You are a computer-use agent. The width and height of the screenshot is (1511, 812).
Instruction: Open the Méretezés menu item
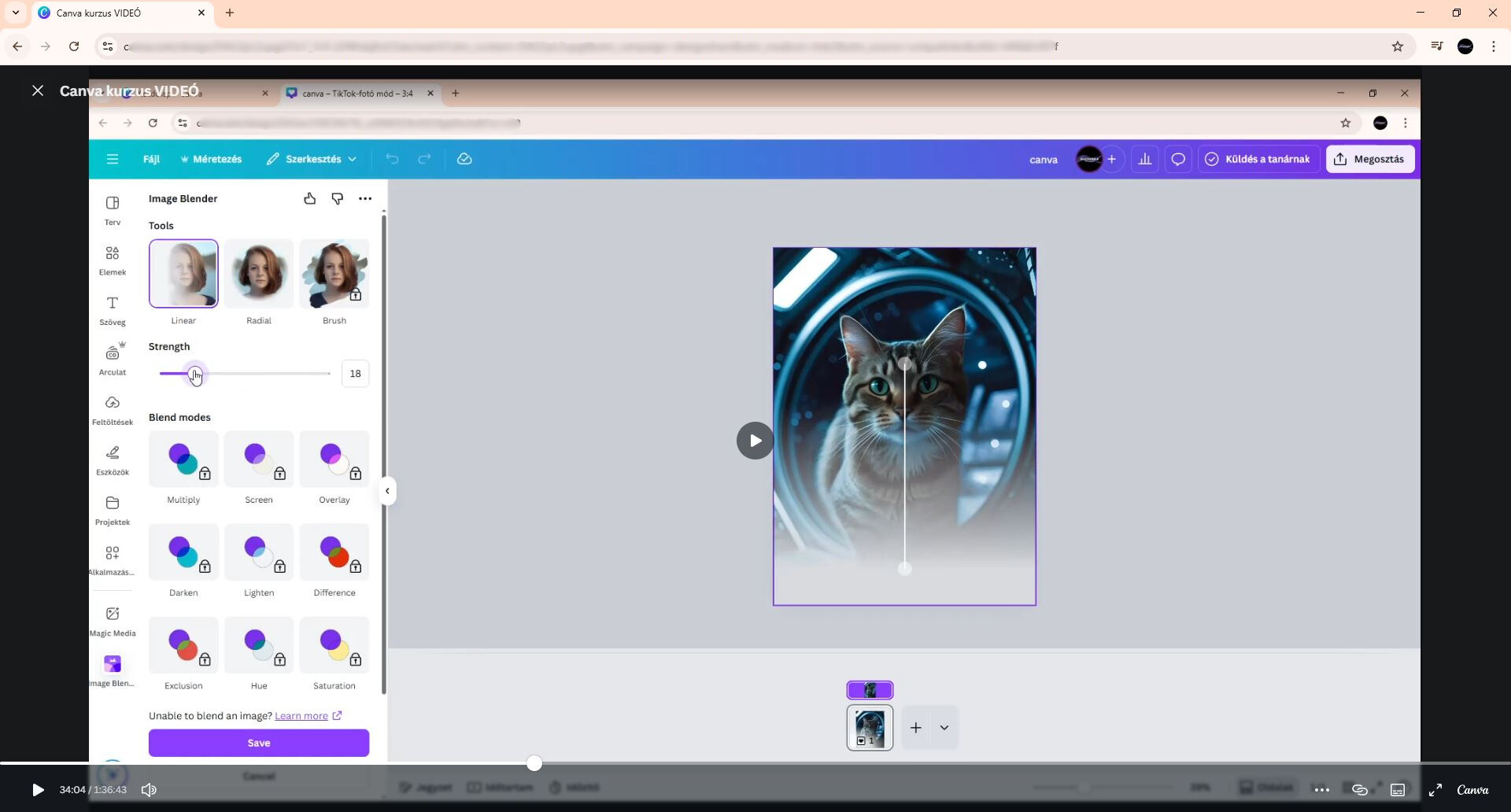click(x=211, y=159)
